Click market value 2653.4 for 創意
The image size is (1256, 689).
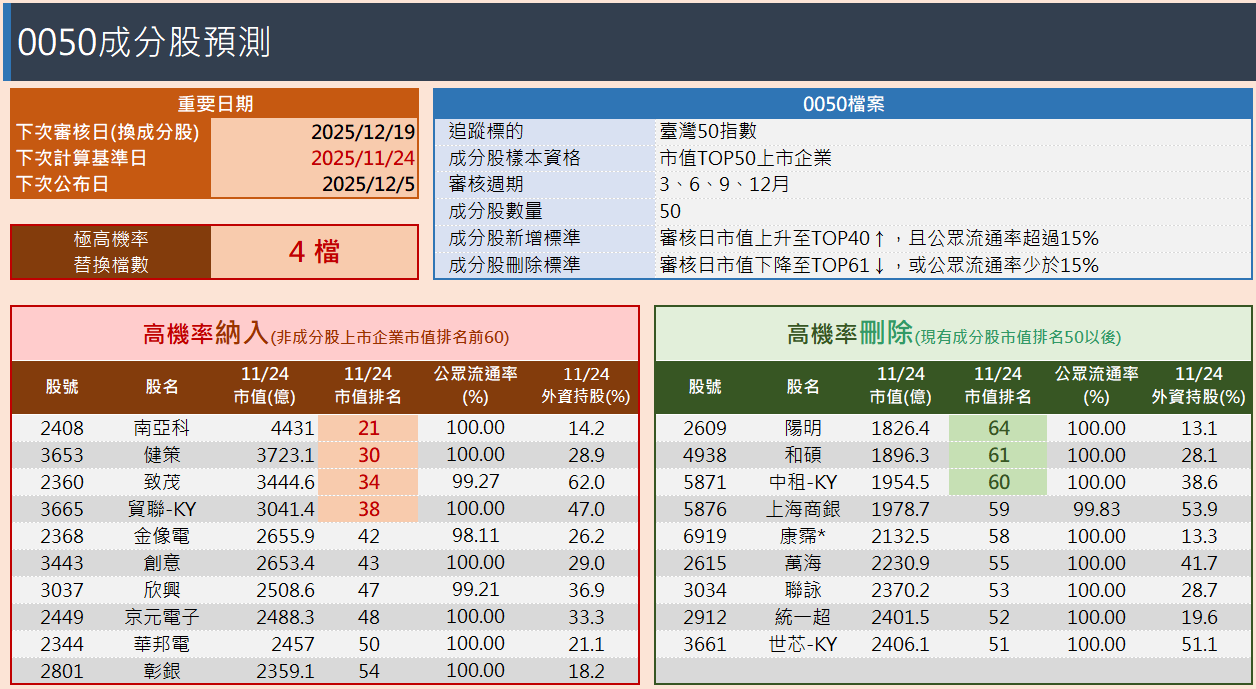[x=285, y=563]
